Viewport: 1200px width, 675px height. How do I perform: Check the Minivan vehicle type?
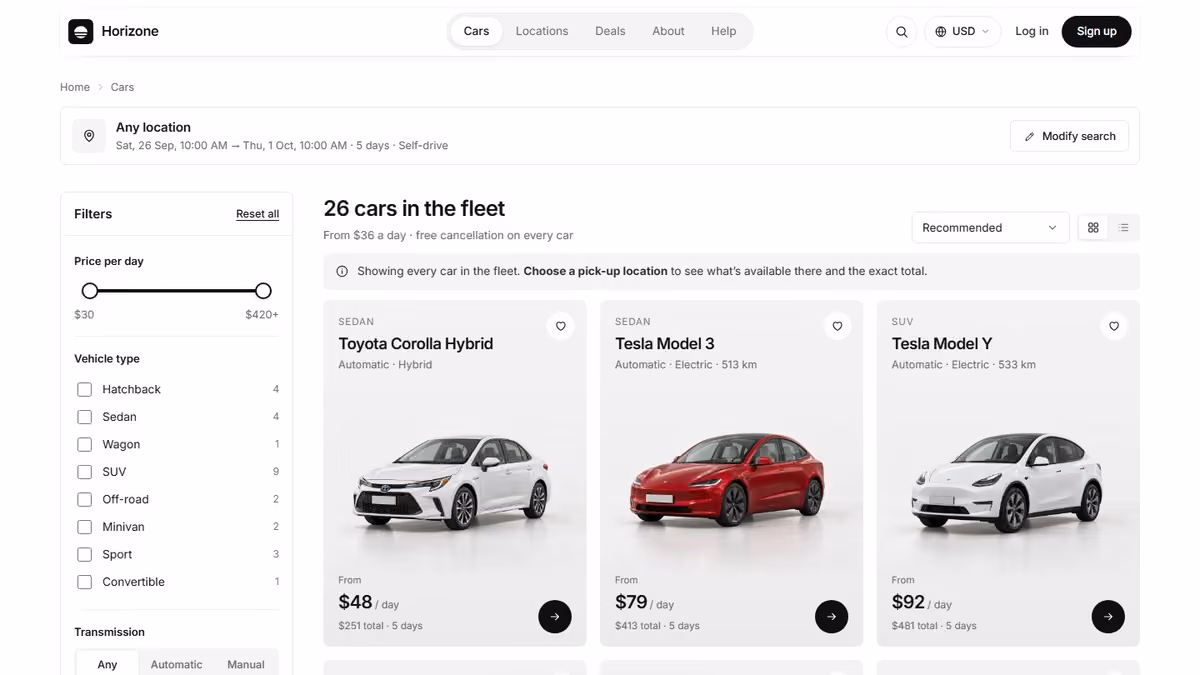point(85,527)
